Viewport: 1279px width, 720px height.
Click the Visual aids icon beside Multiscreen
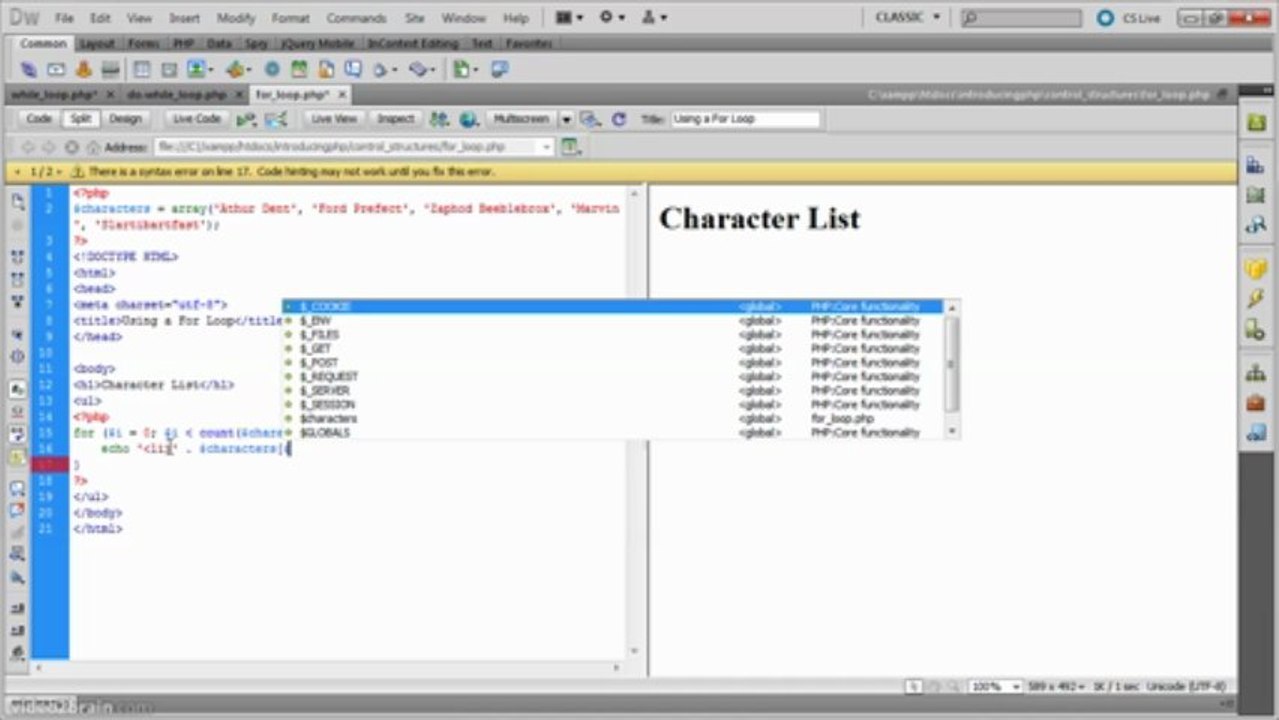590,118
